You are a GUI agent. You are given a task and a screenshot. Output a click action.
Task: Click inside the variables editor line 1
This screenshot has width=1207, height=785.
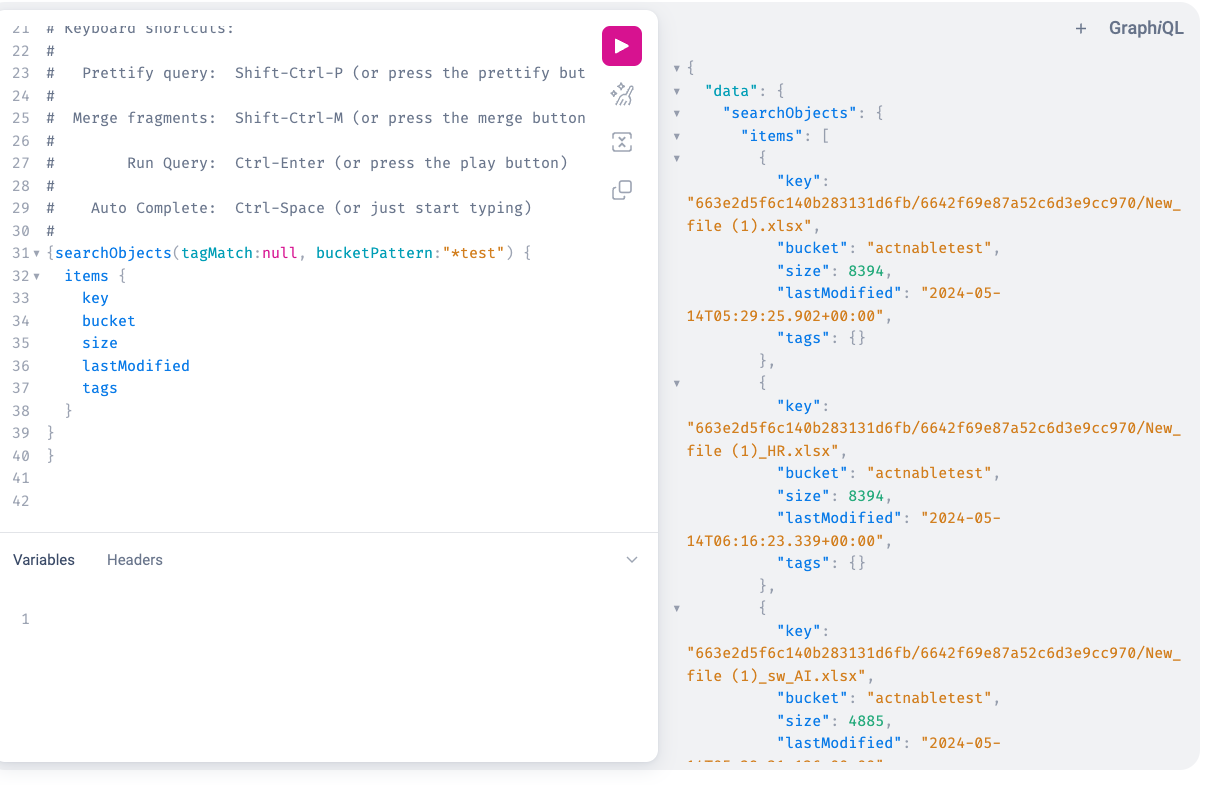300,619
